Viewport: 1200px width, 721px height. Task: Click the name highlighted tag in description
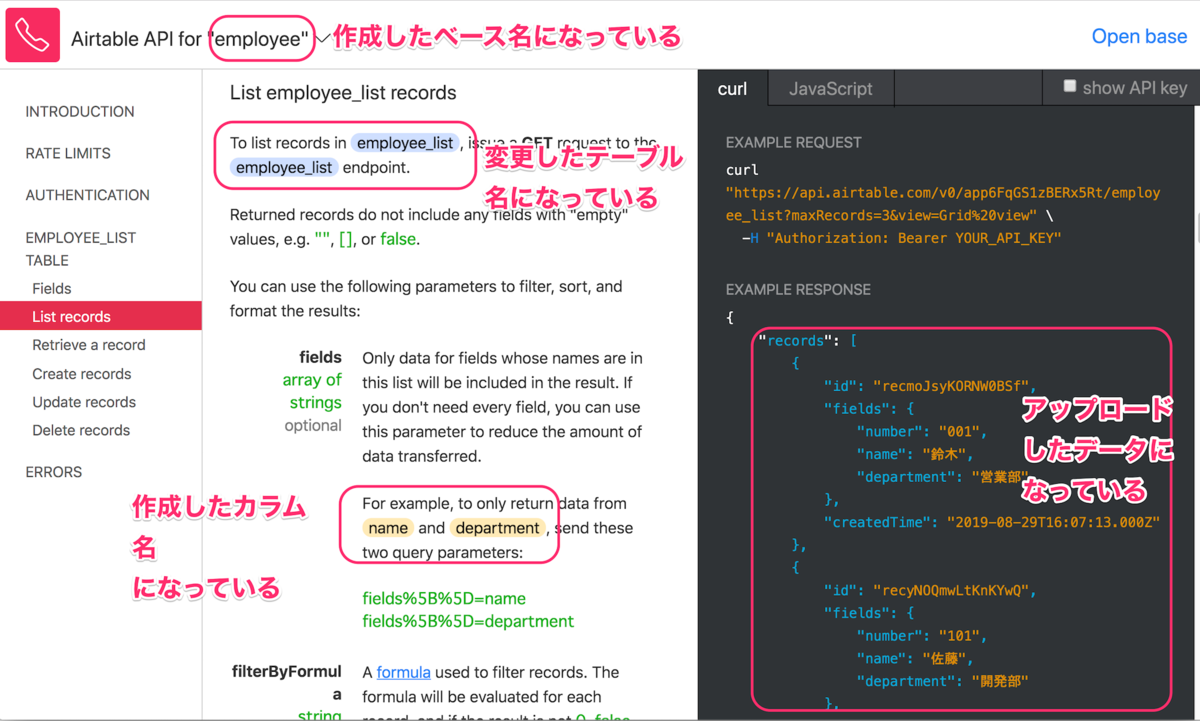pyautogui.click(x=388, y=528)
